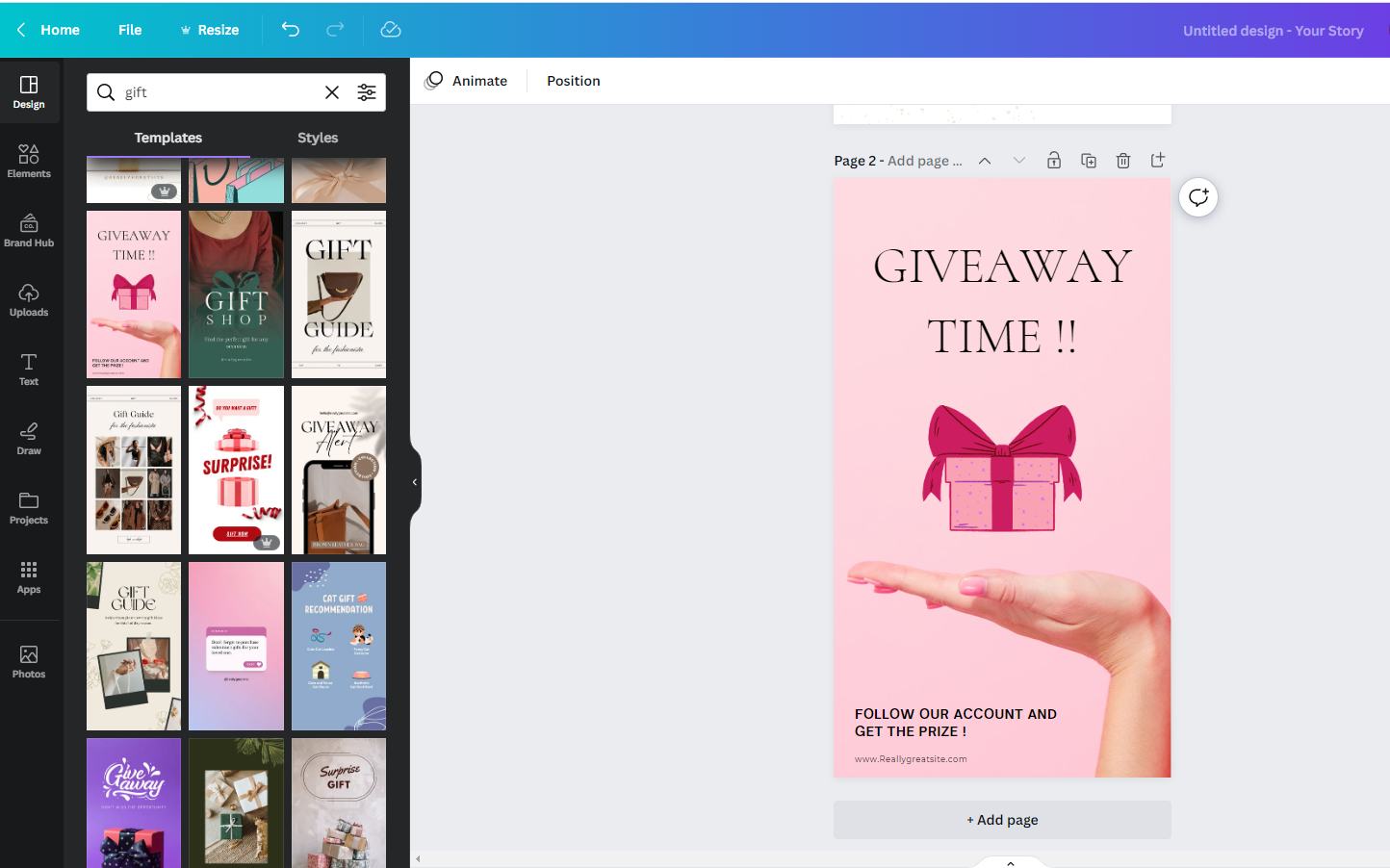Click the Redo arrow icon
Image resolution: width=1390 pixels, height=868 pixels.
[335, 30]
